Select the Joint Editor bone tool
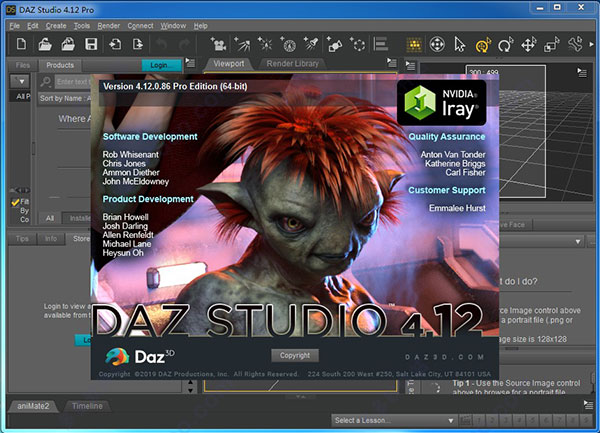The height and width of the screenshot is (433, 600). coord(575,44)
